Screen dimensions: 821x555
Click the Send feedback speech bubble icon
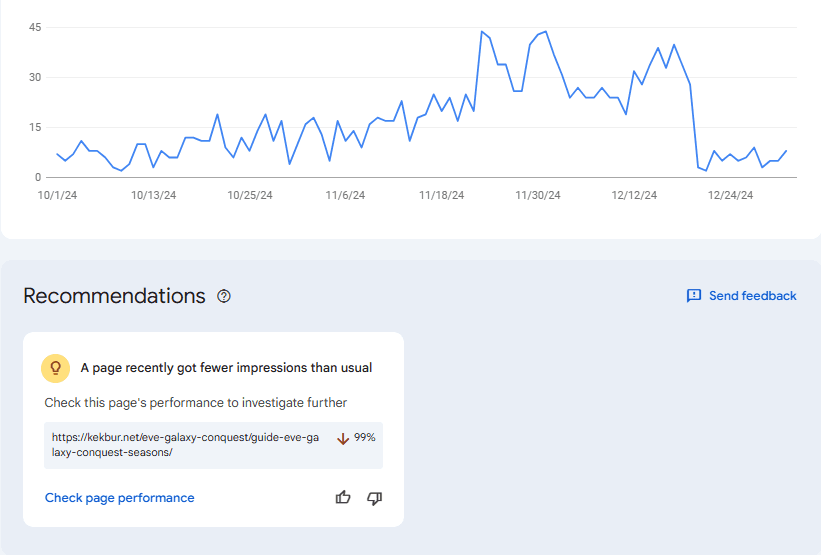tap(694, 296)
